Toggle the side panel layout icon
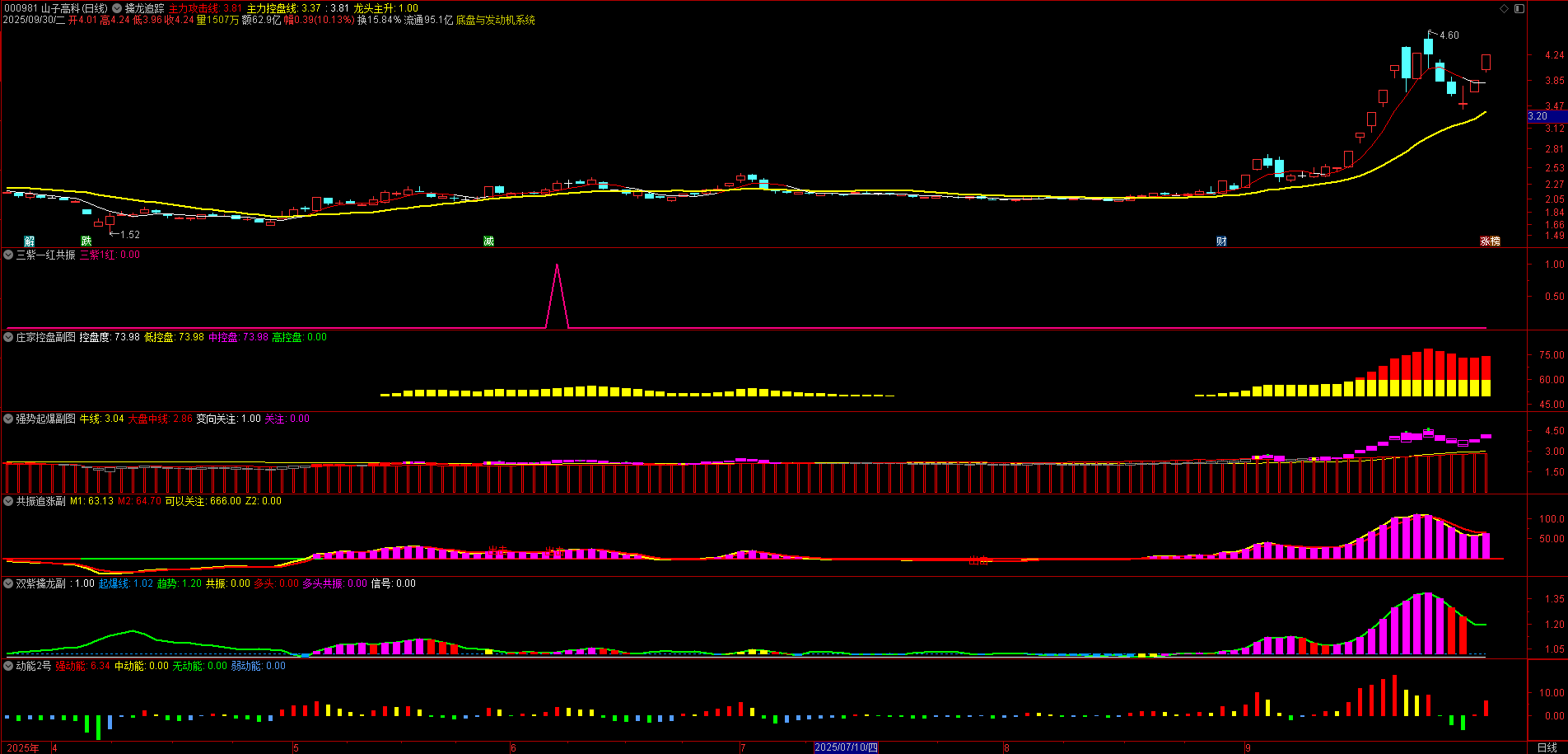Image resolution: width=1568 pixels, height=754 pixels. (x=1519, y=8)
